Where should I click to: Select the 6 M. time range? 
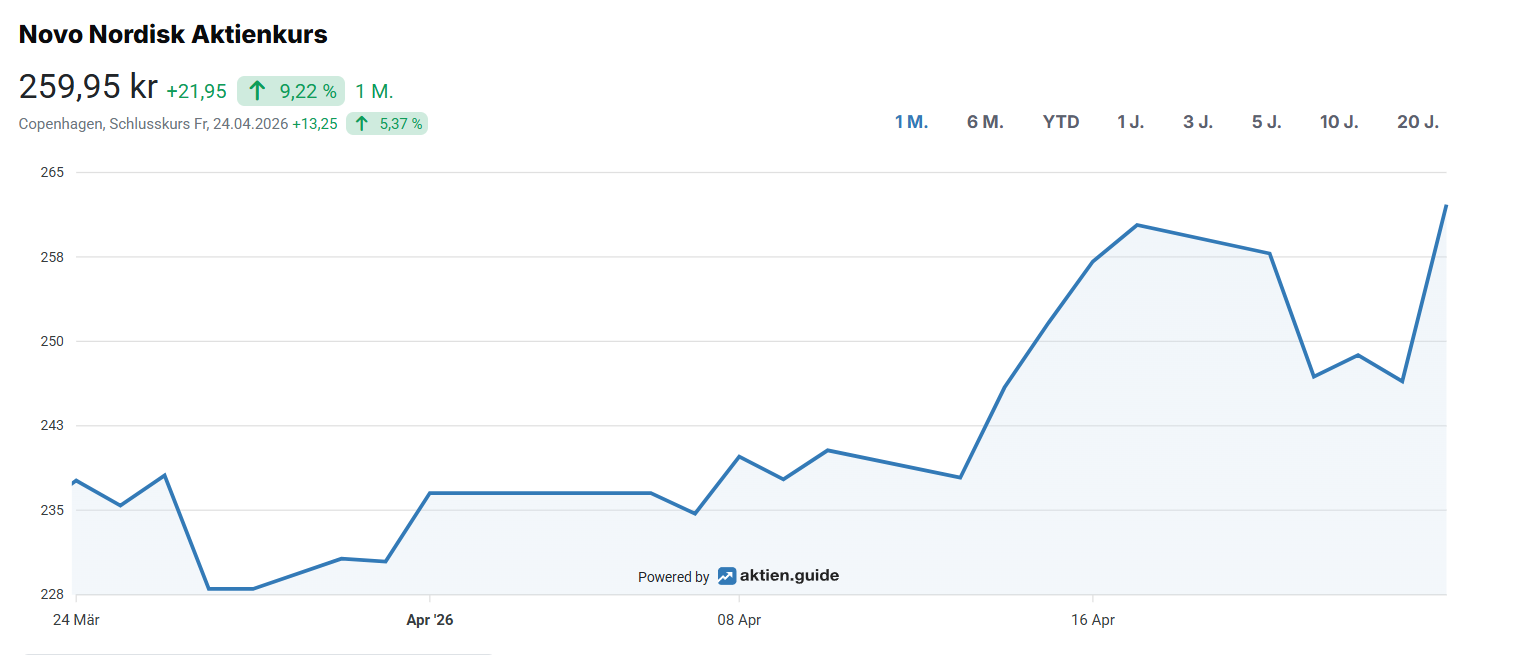[985, 122]
